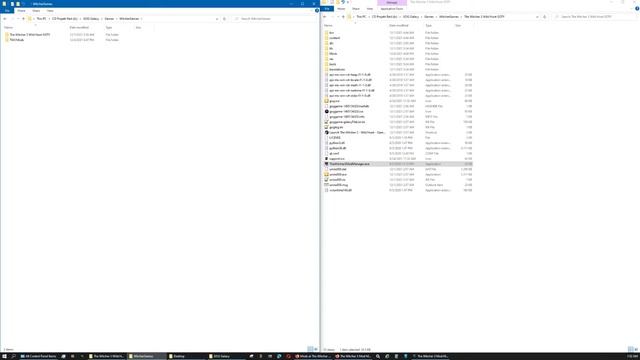
Task: Select vcruntime140.dll file
Action: click(340, 190)
